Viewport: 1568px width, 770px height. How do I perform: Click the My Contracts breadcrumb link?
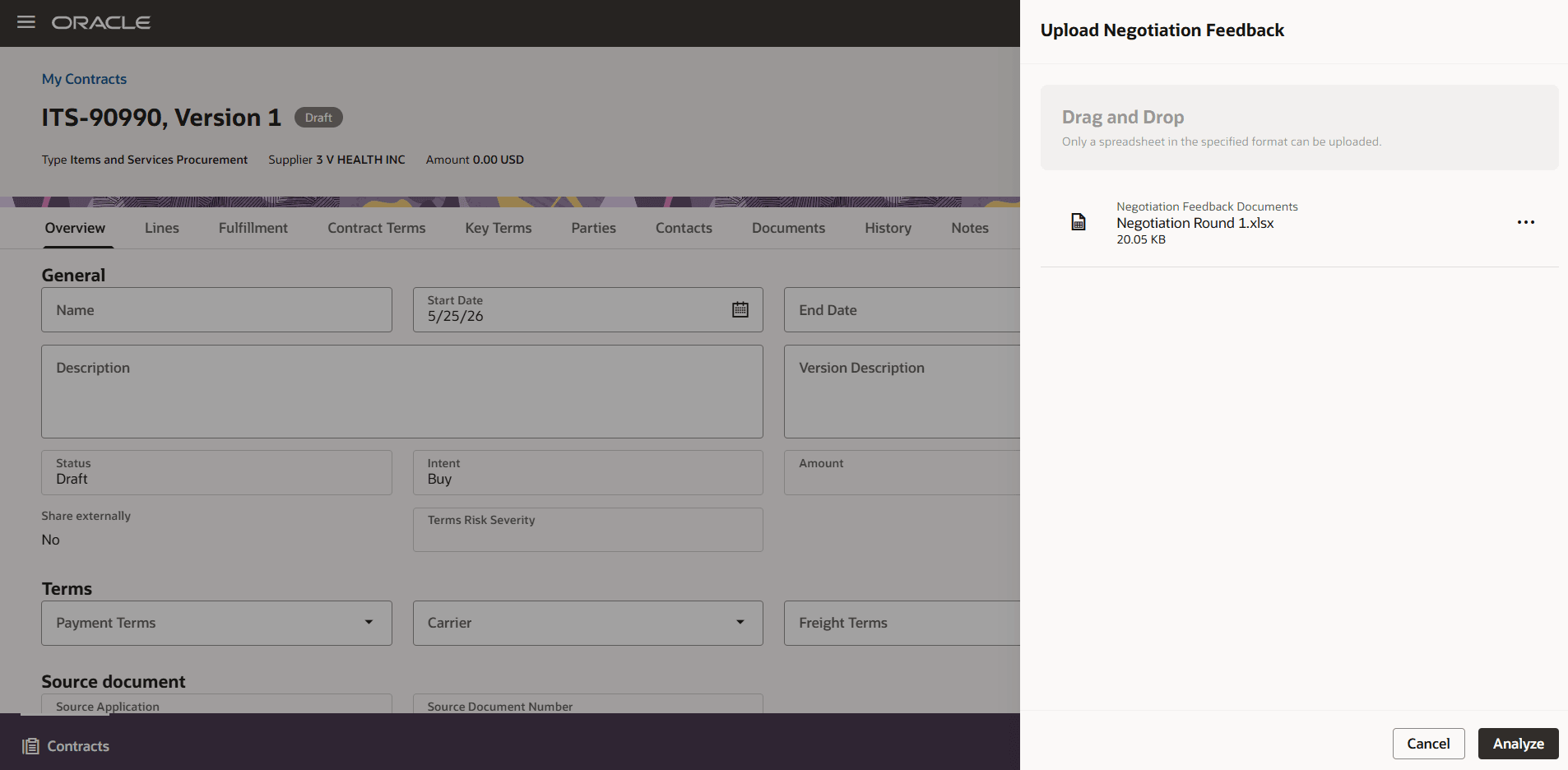pos(84,79)
